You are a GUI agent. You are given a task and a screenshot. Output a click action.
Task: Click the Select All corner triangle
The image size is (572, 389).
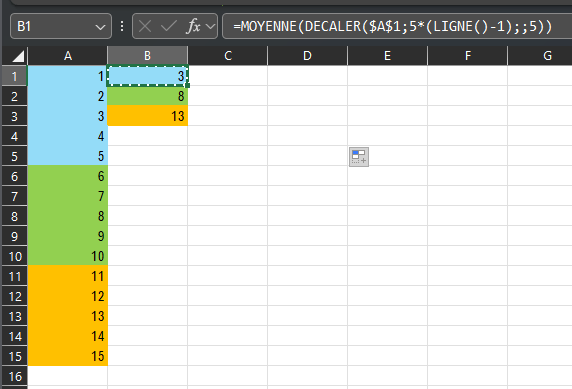18,56
